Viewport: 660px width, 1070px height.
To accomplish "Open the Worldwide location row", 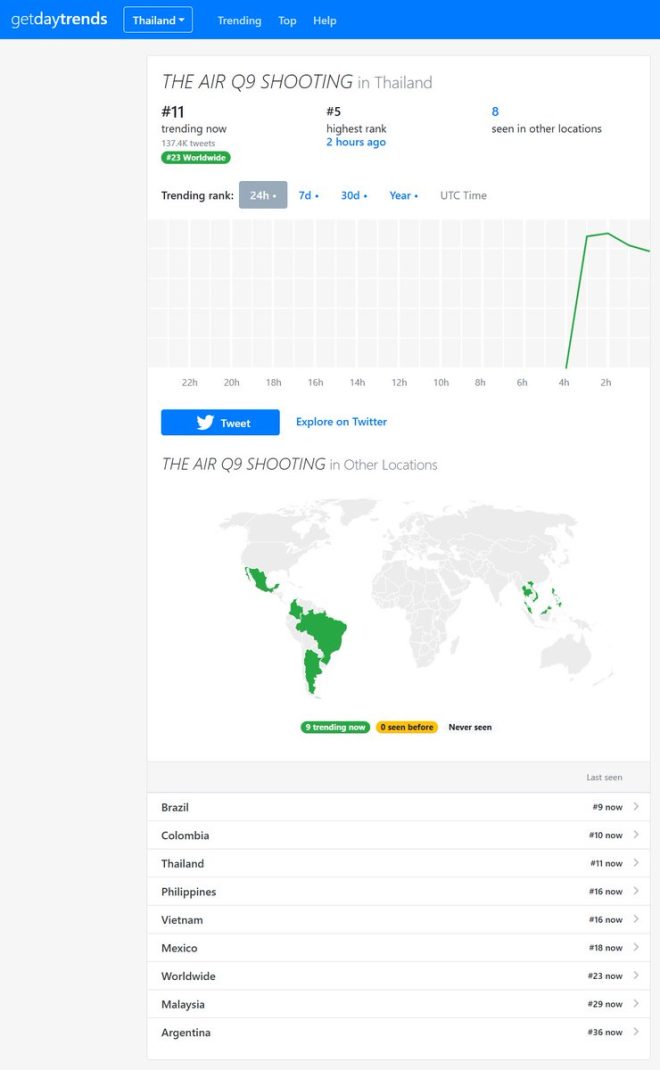I will [x=399, y=976].
